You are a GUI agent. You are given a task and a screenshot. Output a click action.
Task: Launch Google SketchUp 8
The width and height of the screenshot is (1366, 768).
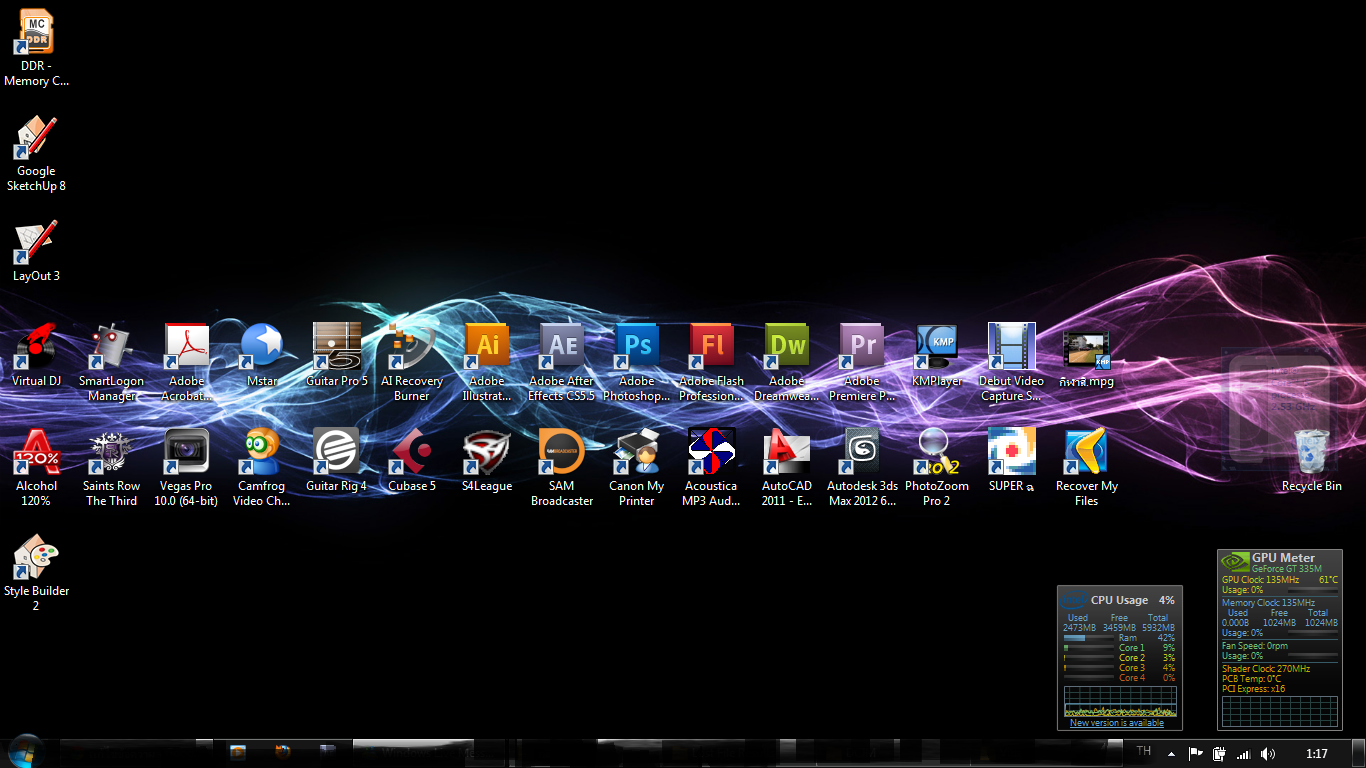point(36,152)
